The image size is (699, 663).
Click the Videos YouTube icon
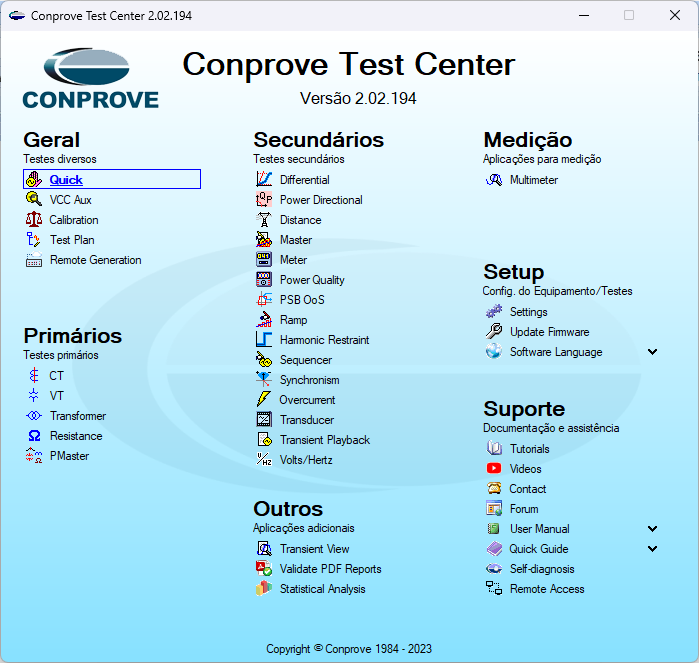click(x=494, y=469)
